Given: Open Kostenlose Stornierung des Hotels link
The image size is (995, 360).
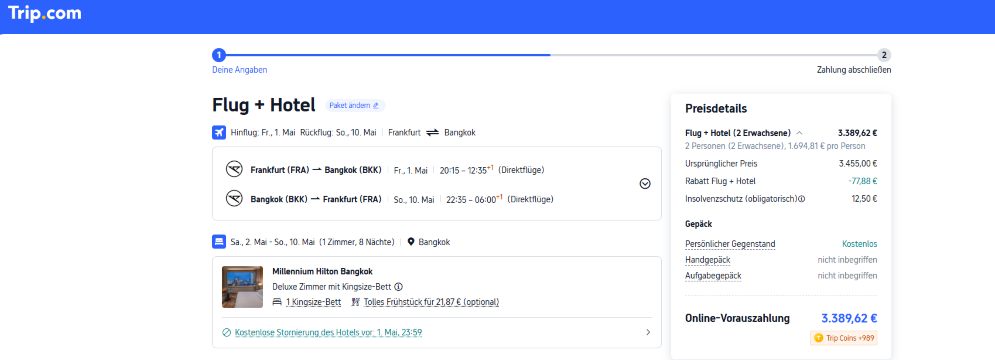Looking at the screenshot, I should [x=329, y=332].
